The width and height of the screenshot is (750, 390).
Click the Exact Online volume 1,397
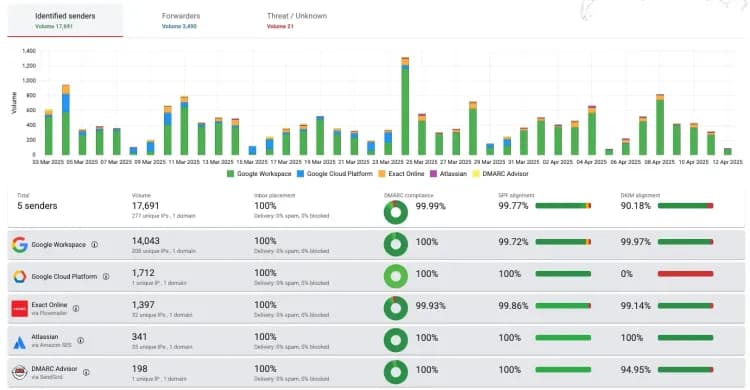[x=143, y=305]
